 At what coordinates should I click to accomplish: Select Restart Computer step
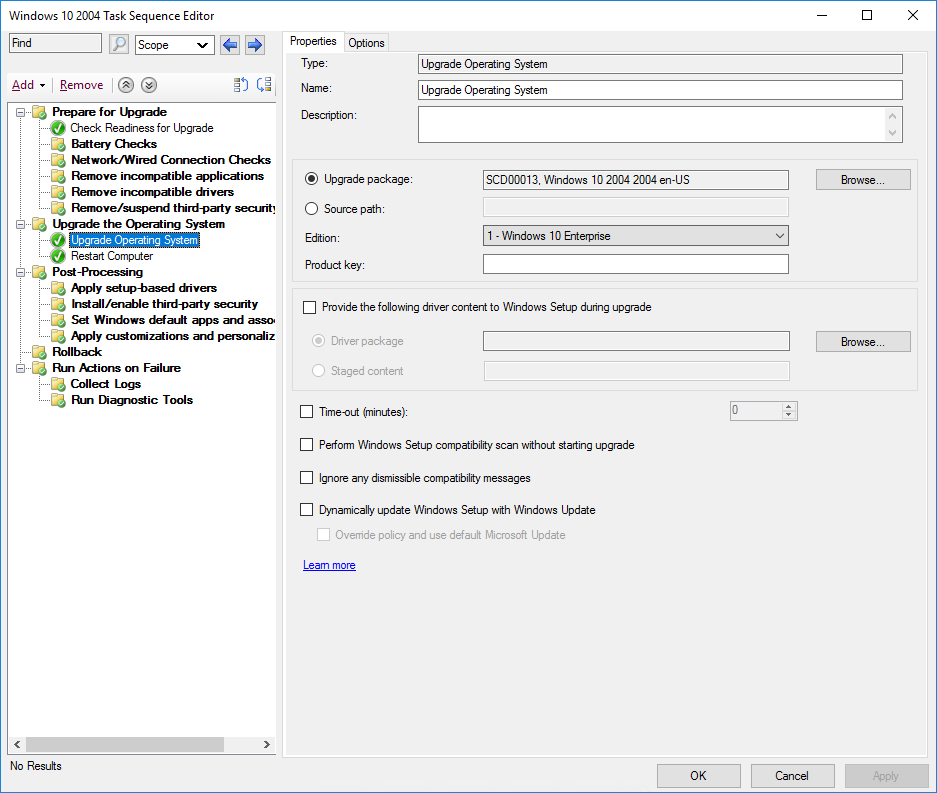(x=112, y=256)
